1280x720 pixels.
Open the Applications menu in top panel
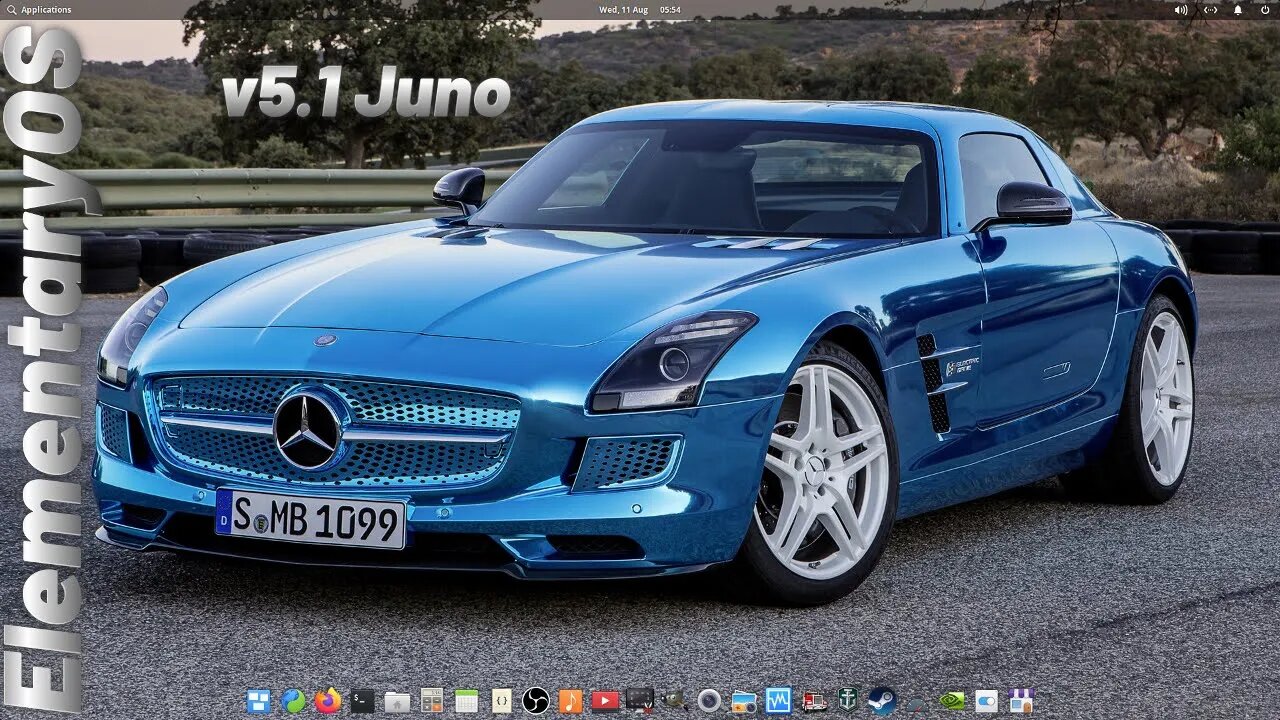[x=39, y=9]
